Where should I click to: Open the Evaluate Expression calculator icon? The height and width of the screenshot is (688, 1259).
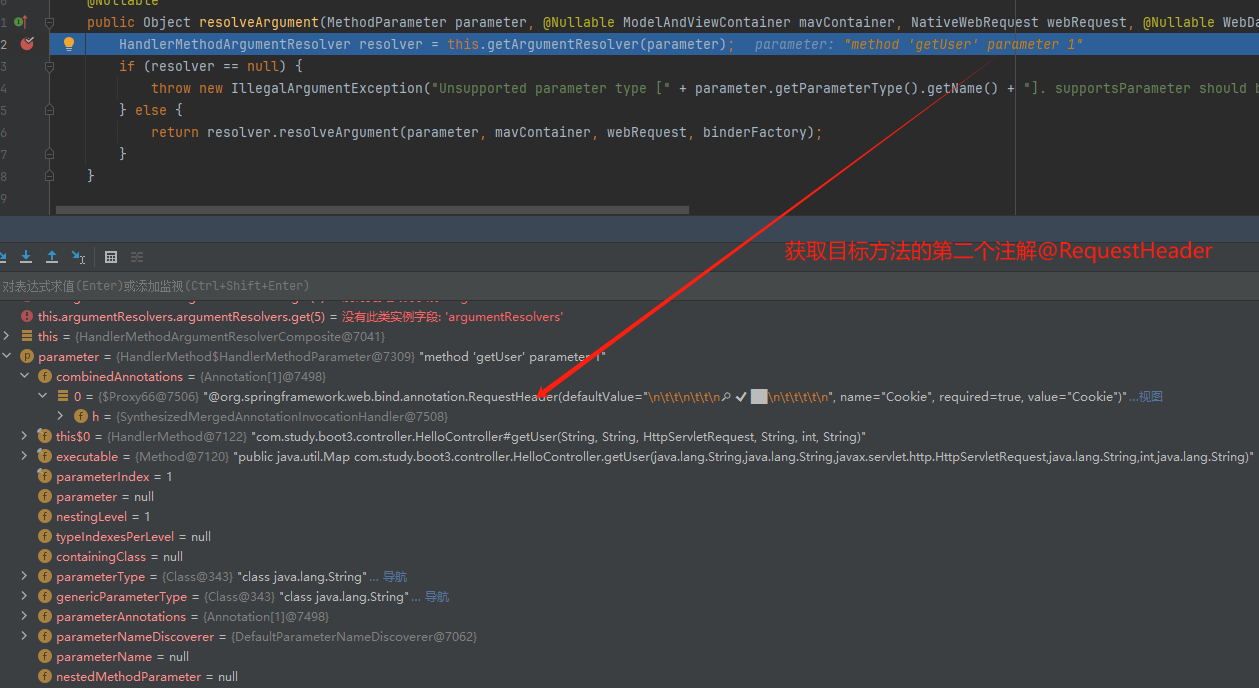[x=111, y=257]
